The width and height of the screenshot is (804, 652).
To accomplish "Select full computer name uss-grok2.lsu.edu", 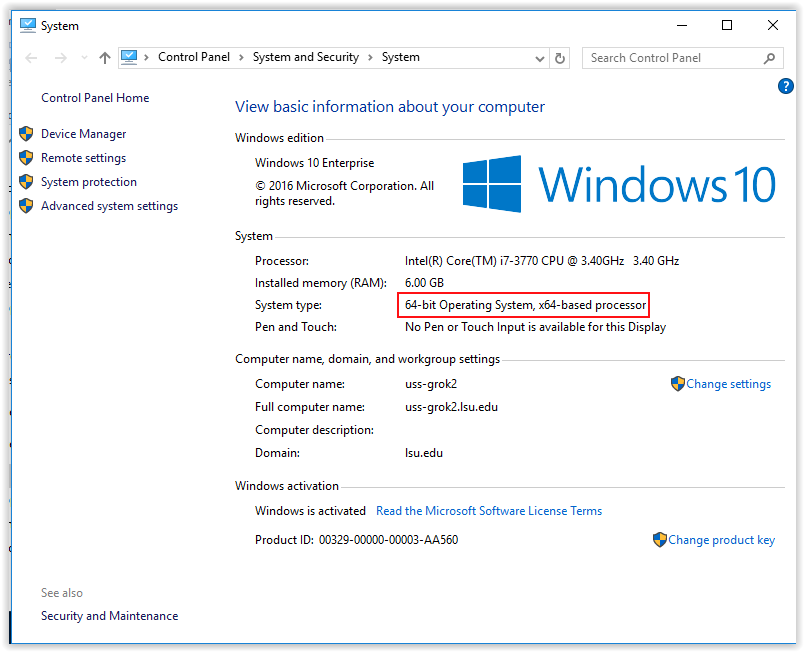I will coord(451,407).
